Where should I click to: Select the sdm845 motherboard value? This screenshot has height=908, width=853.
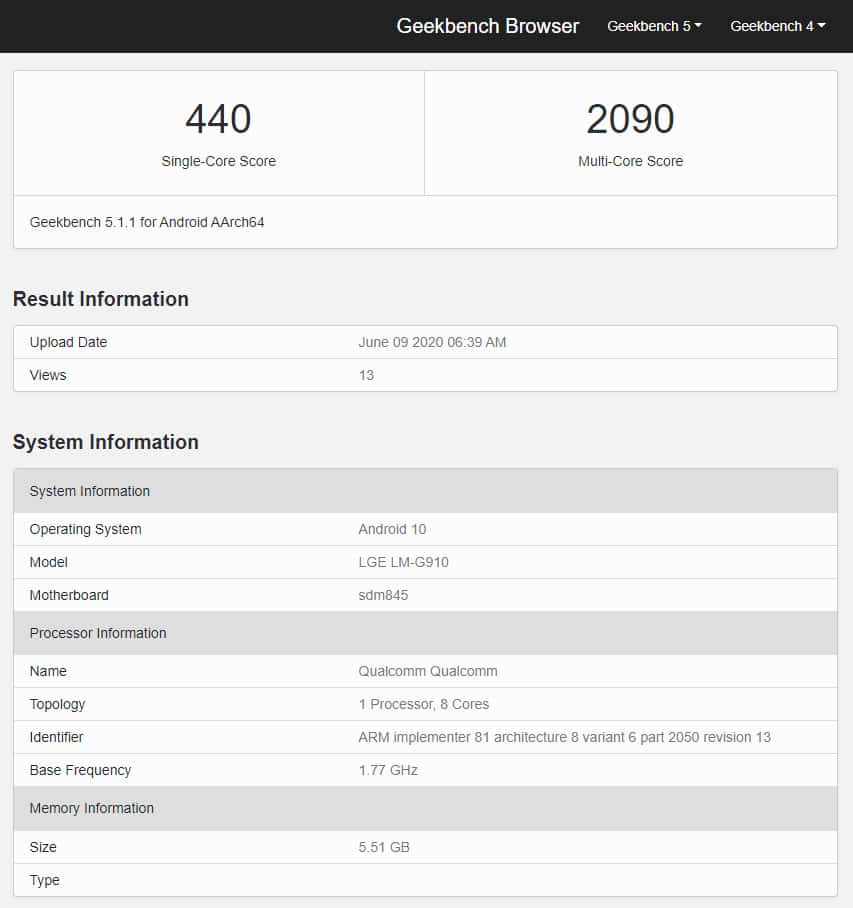pos(383,595)
